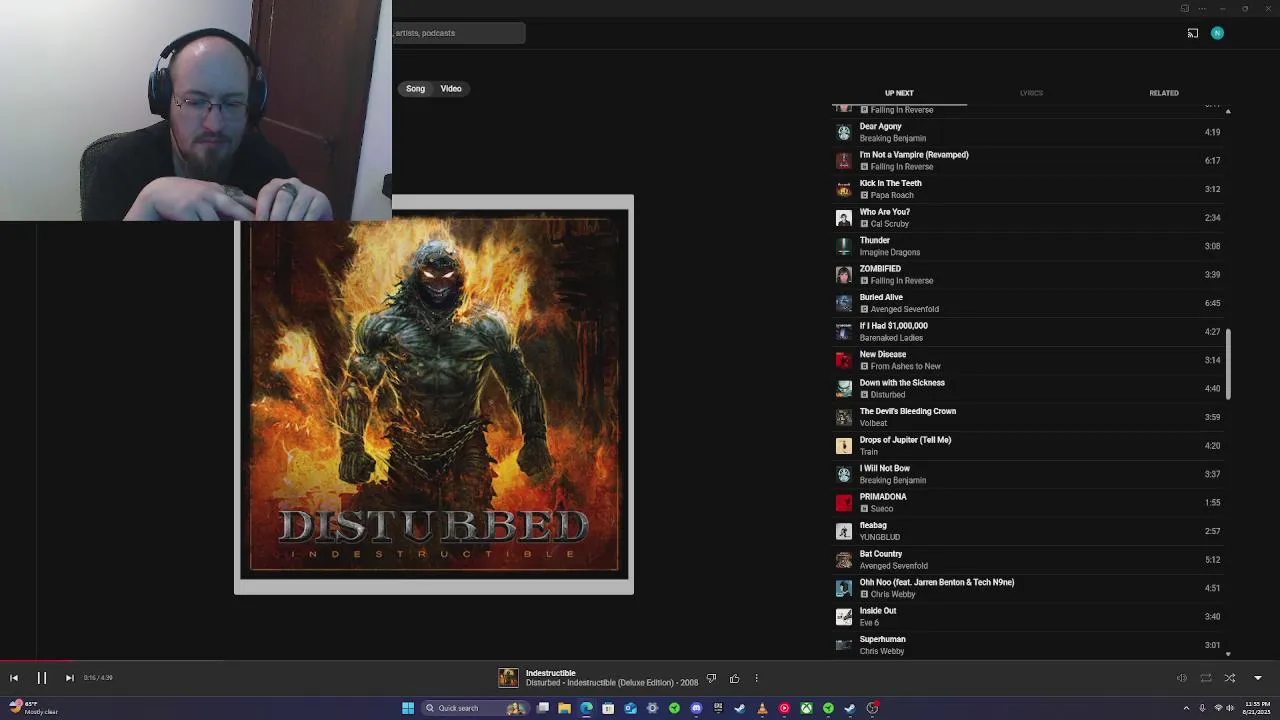
Task: Open YouTube Music taskbar icon
Action: pos(784,708)
